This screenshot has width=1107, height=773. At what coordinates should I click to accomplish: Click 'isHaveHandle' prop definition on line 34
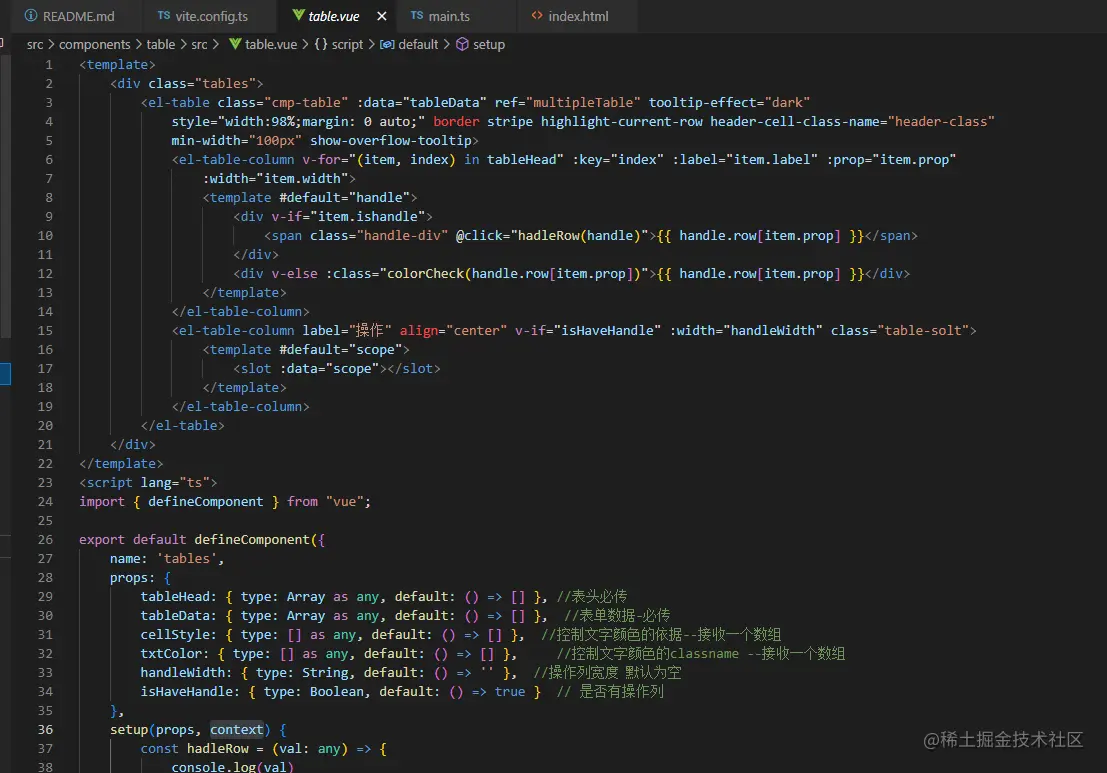coord(186,692)
